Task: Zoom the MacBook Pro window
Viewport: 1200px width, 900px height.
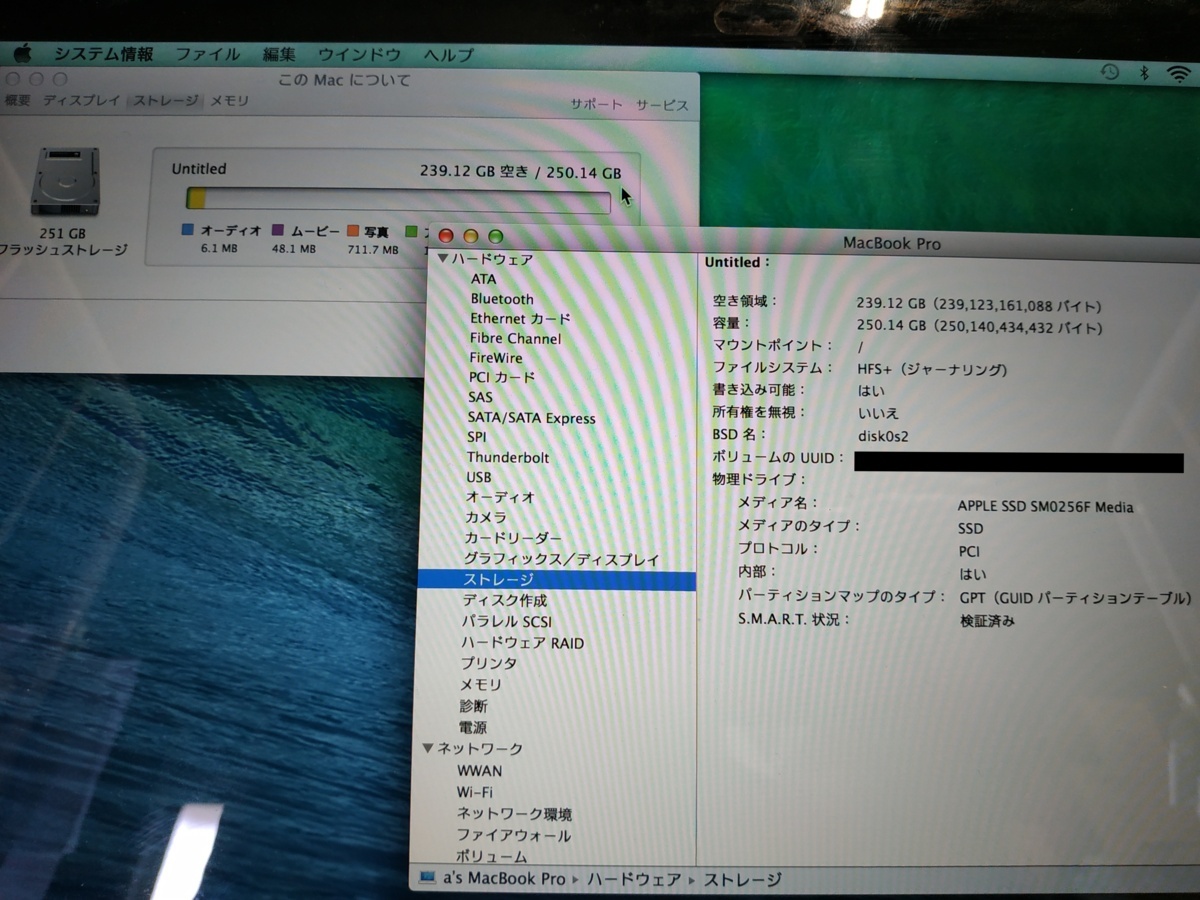Action: (x=495, y=237)
